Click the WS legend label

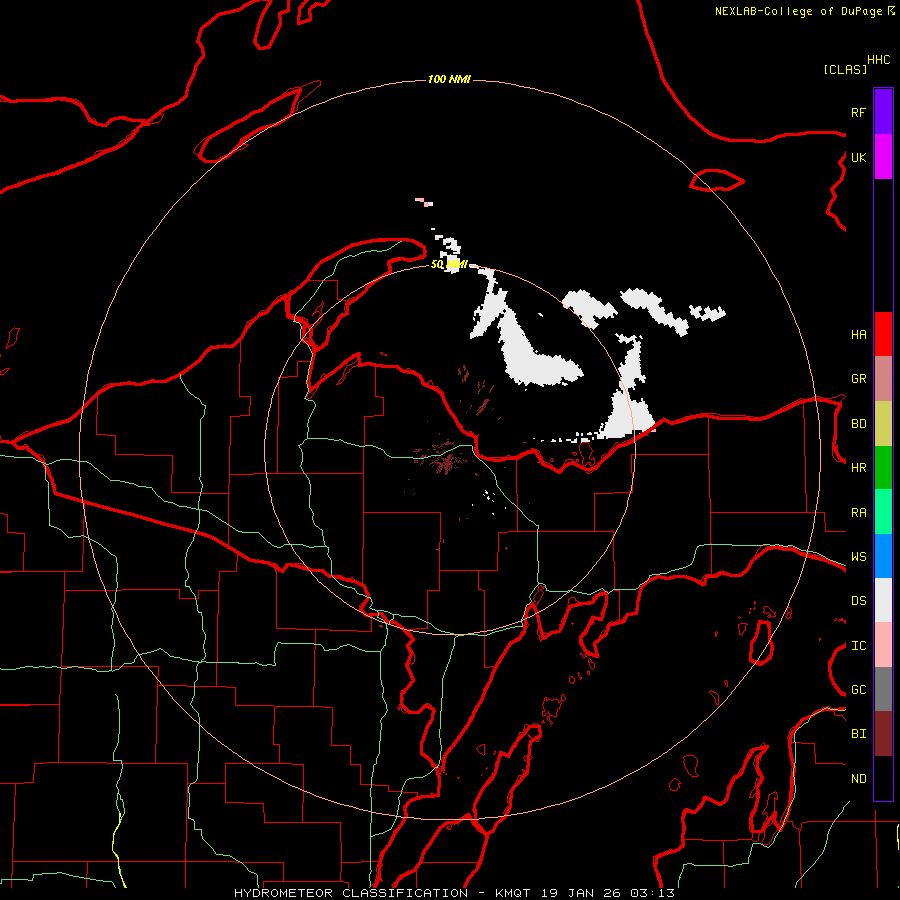tap(858, 557)
